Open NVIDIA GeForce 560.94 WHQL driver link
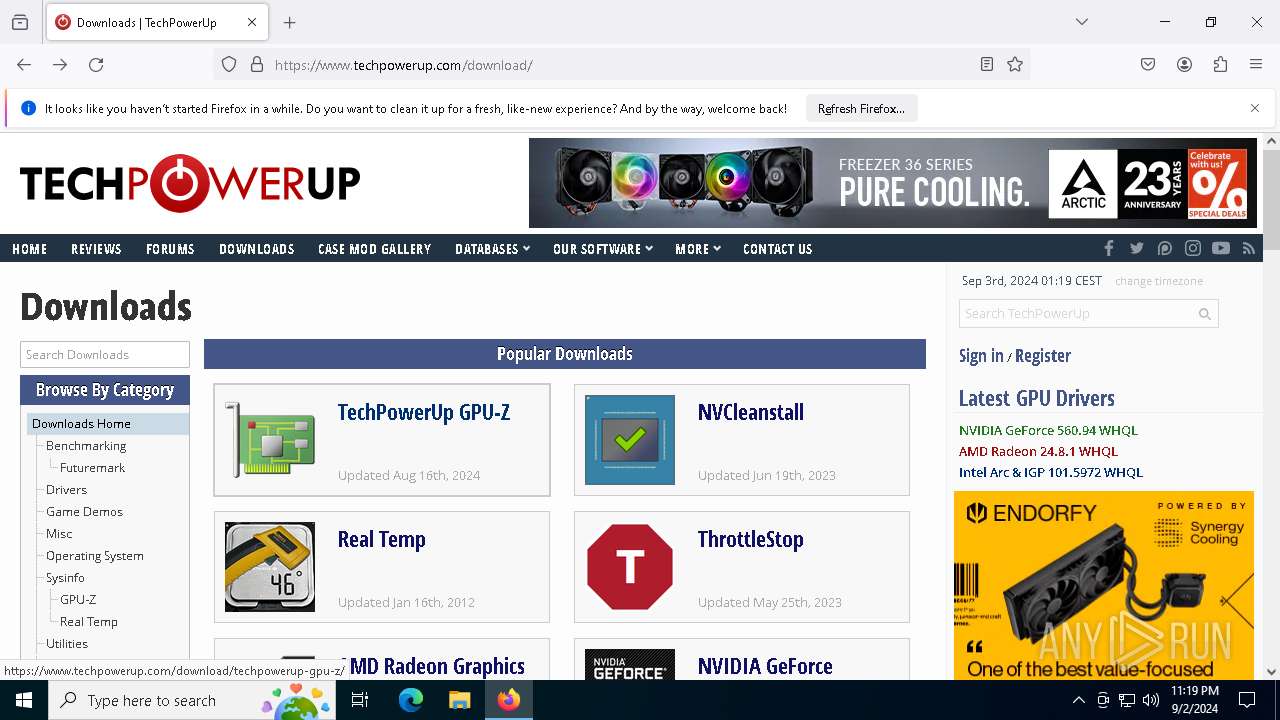1280x720 pixels. click(x=1048, y=430)
